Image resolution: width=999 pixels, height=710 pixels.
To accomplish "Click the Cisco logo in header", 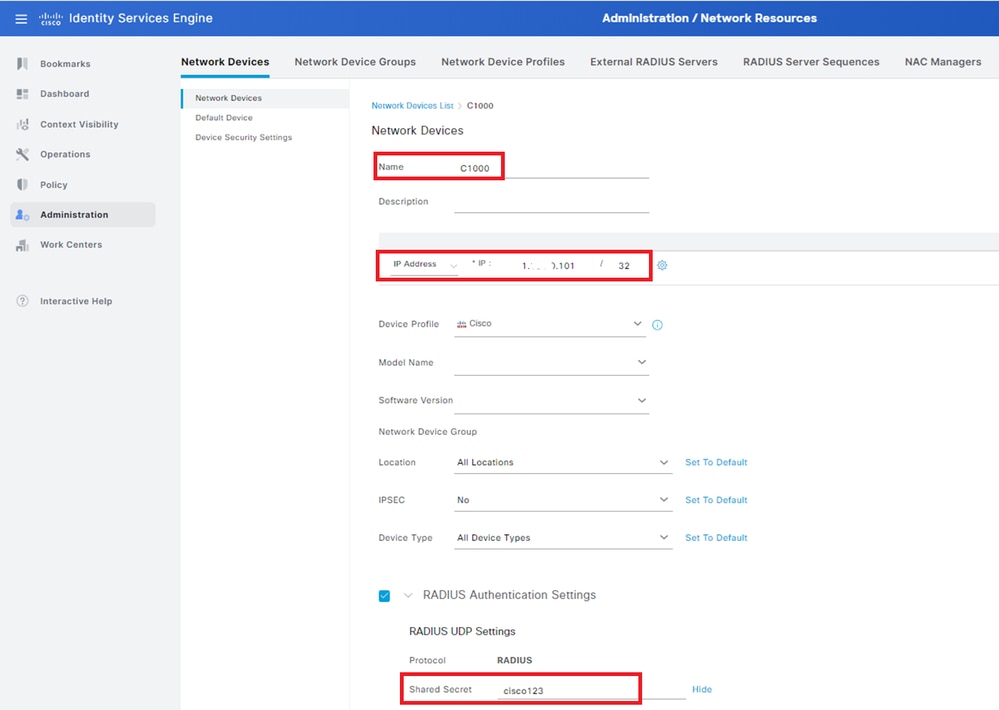I will click(50, 18).
